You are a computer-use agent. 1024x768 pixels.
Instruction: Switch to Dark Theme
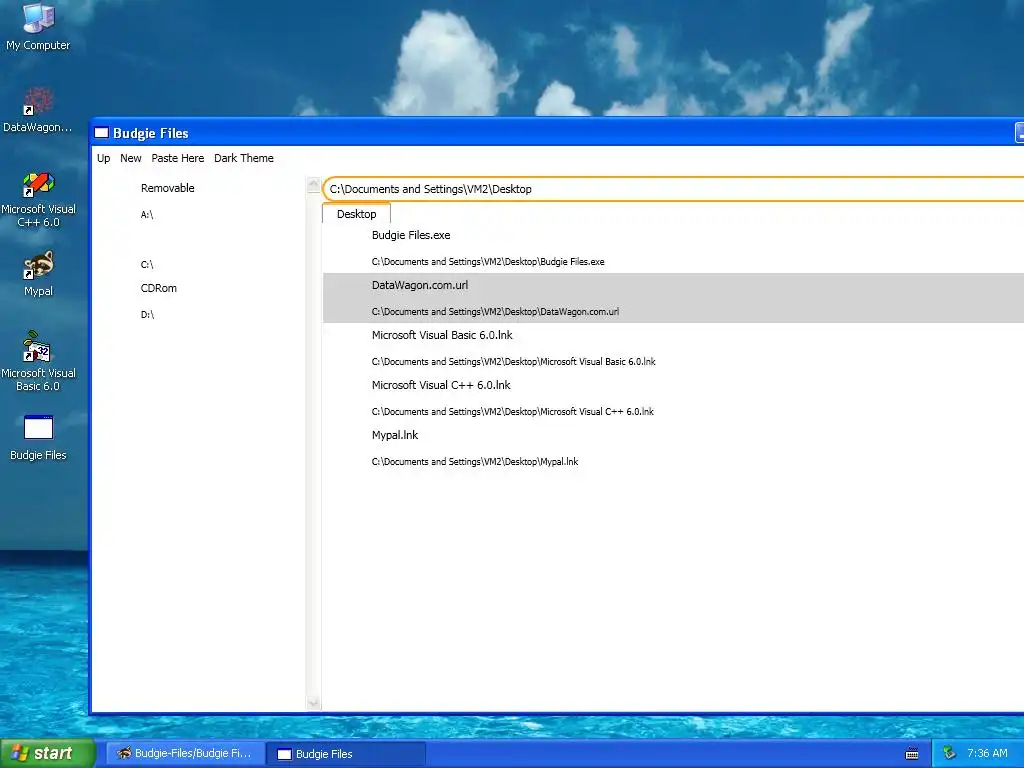(x=244, y=158)
